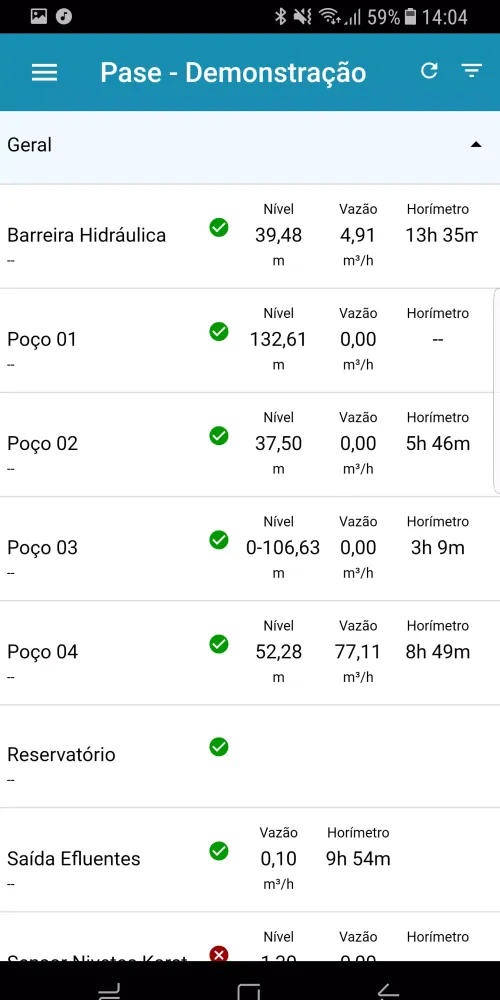The image size is (500, 1000).
Task: Tap Android recent apps button
Action: [x=109, y=992]
